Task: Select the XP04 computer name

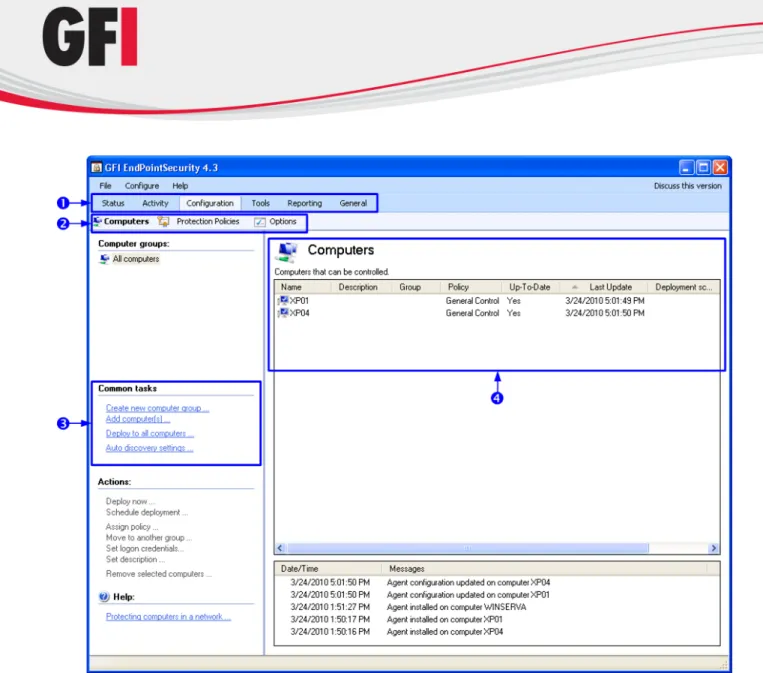Action: [x=299, y=313]
